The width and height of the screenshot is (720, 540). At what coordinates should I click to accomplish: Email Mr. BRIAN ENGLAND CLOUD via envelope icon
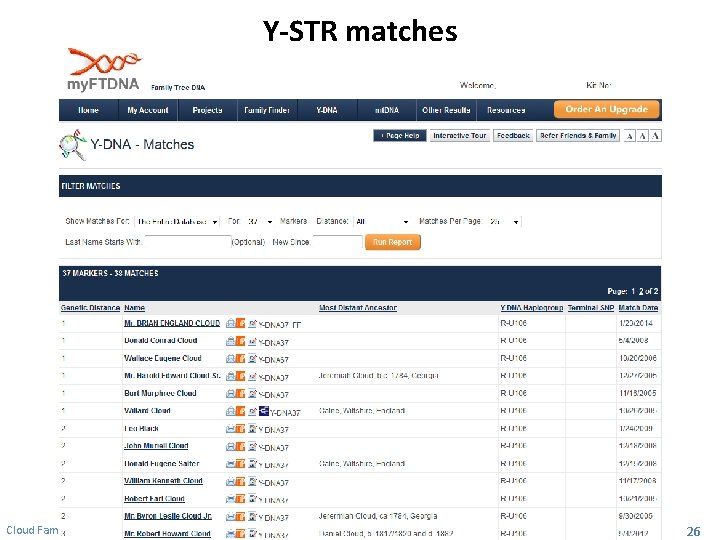click(231, 323)
